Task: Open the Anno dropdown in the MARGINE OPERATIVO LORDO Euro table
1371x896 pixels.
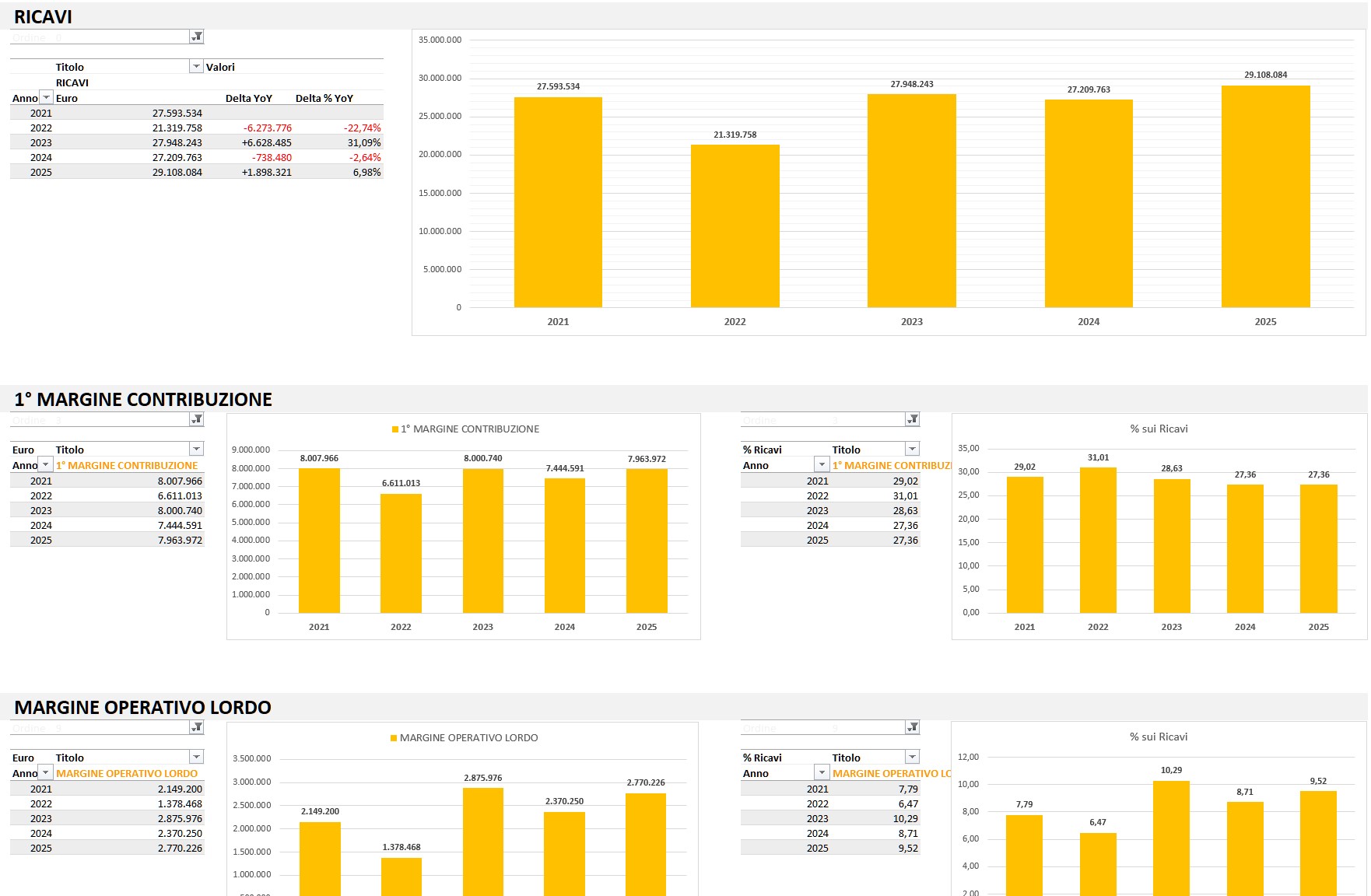Action: coord(46,773)
